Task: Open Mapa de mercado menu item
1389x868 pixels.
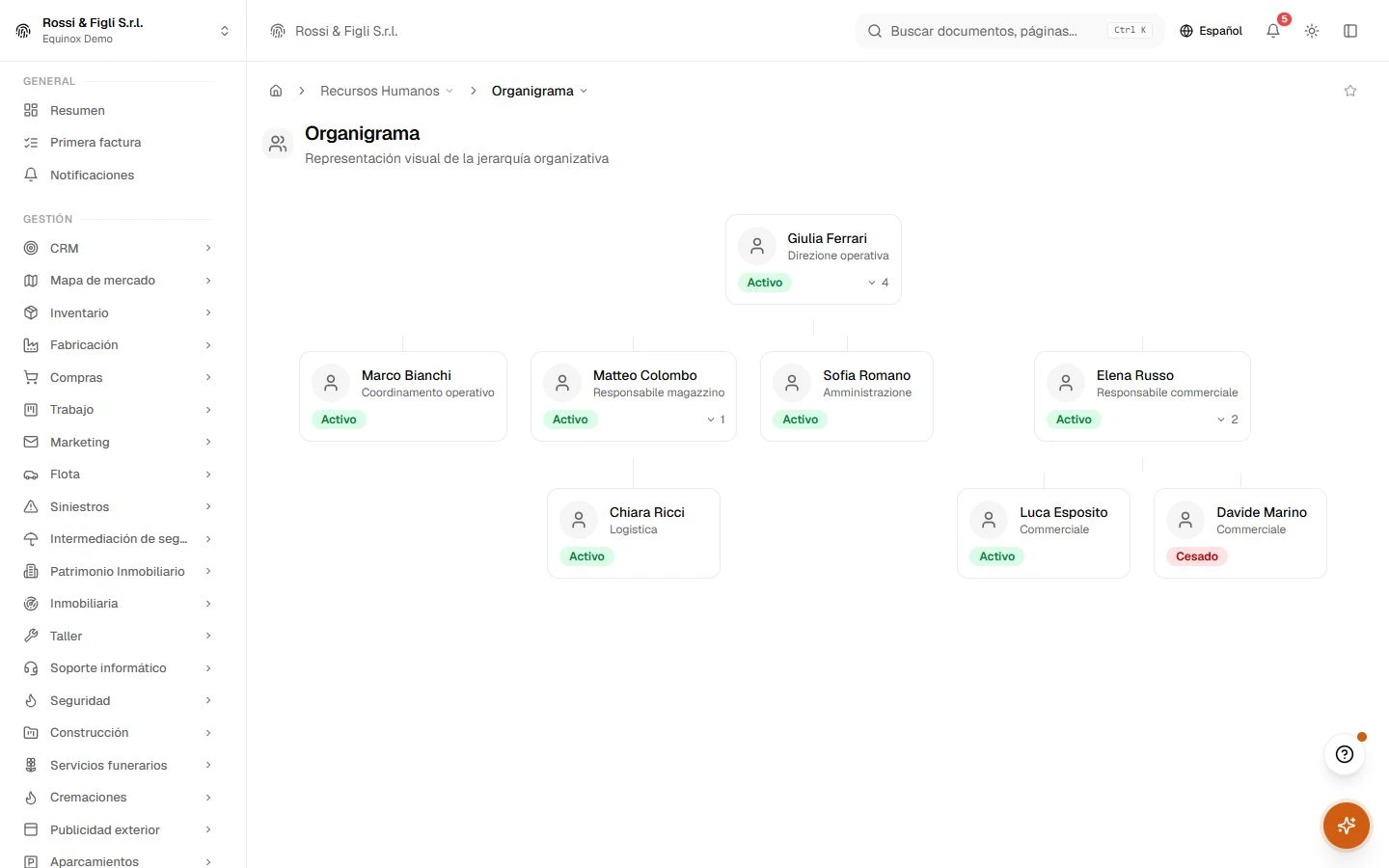Action: 118,281
